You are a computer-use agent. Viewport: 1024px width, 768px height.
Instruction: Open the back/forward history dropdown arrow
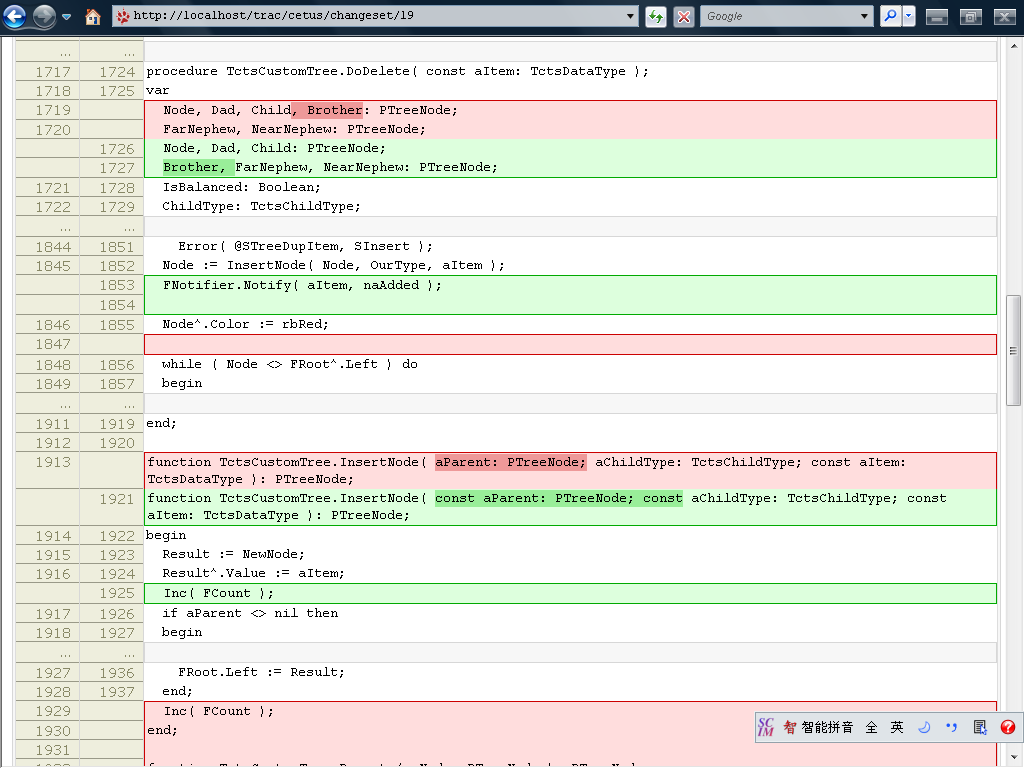[x=67, y=16]
